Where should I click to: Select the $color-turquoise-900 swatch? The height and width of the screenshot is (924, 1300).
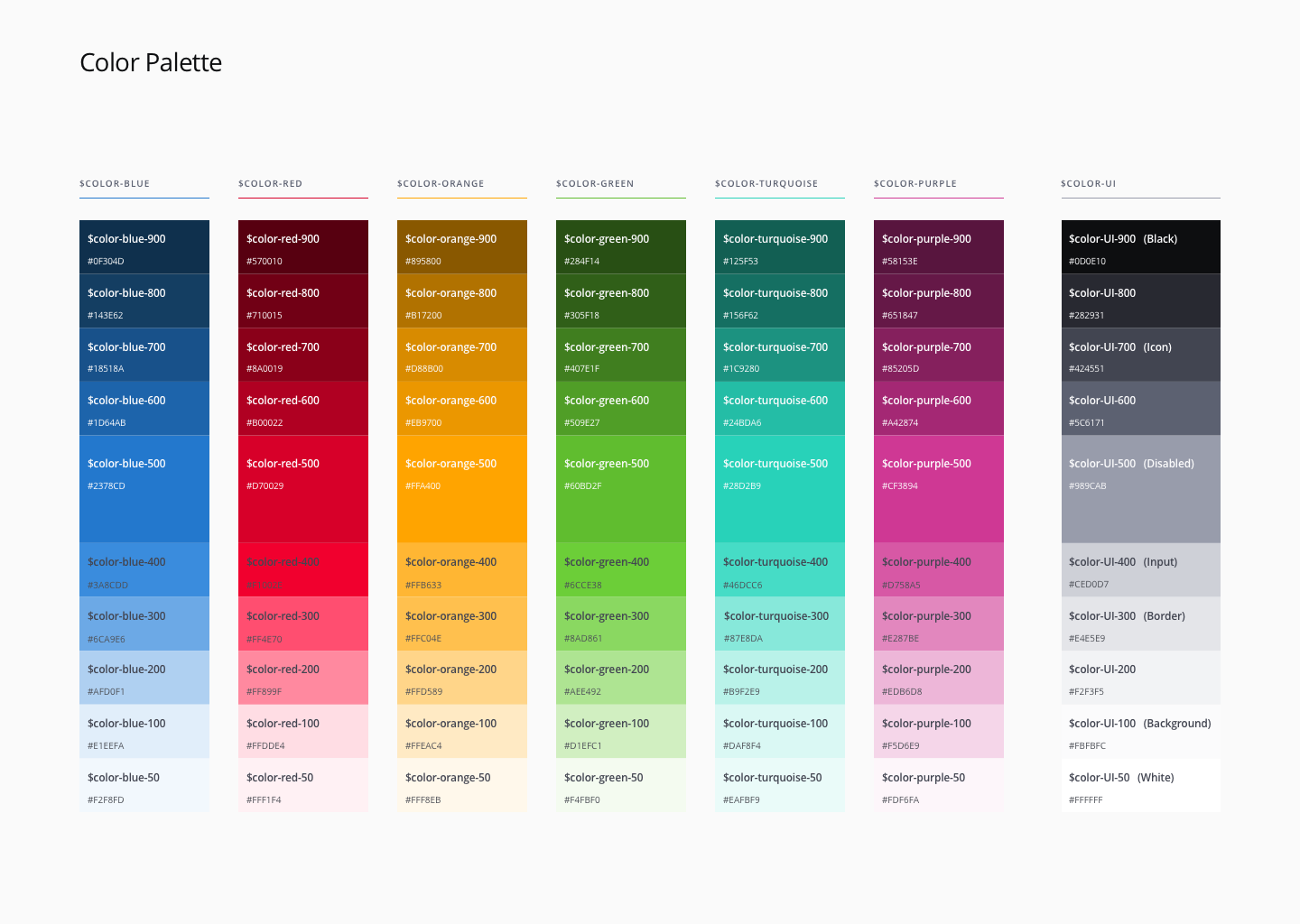click(x=780, y=247)
